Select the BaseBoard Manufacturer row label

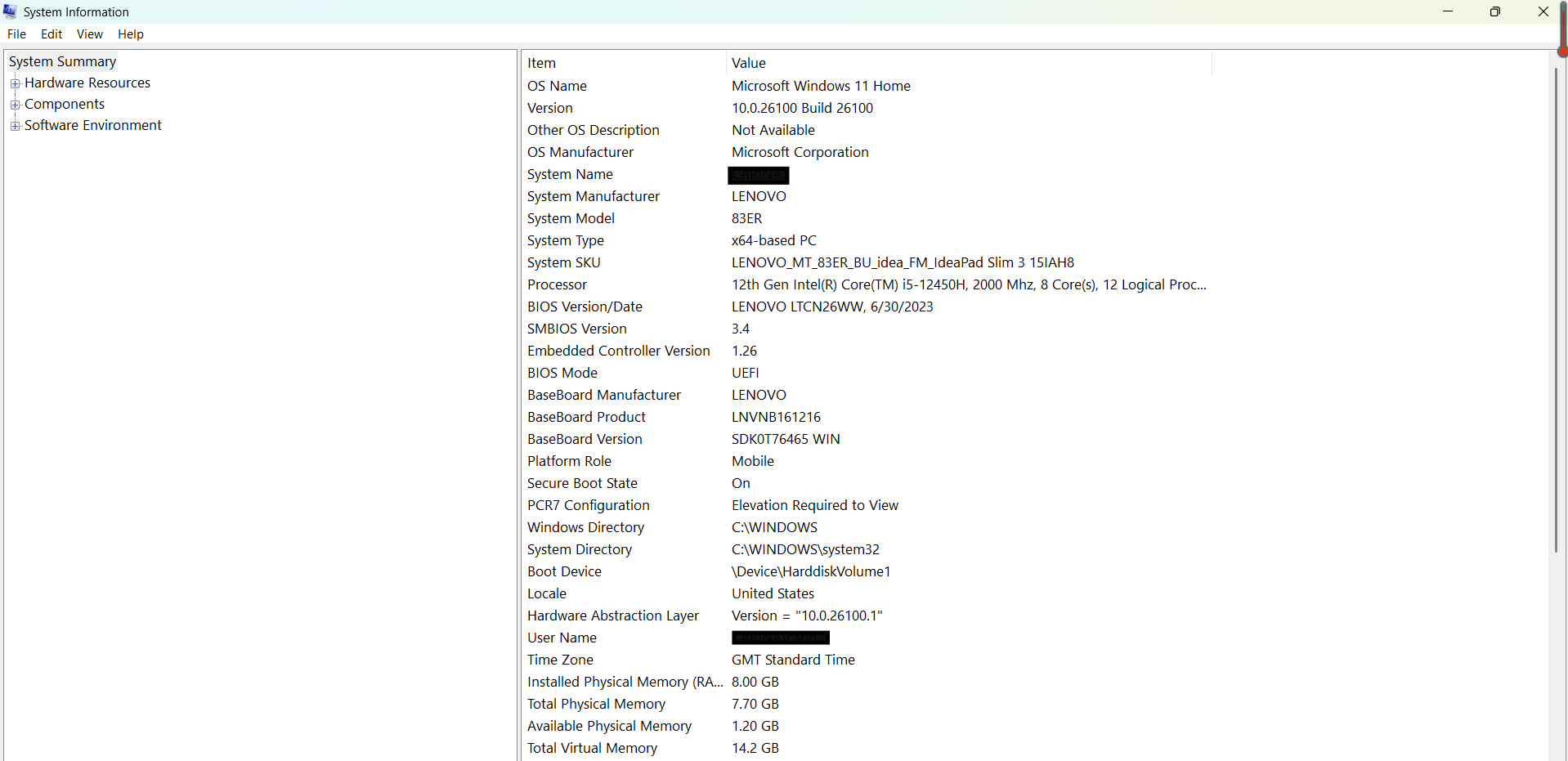(x=604, y=395)
